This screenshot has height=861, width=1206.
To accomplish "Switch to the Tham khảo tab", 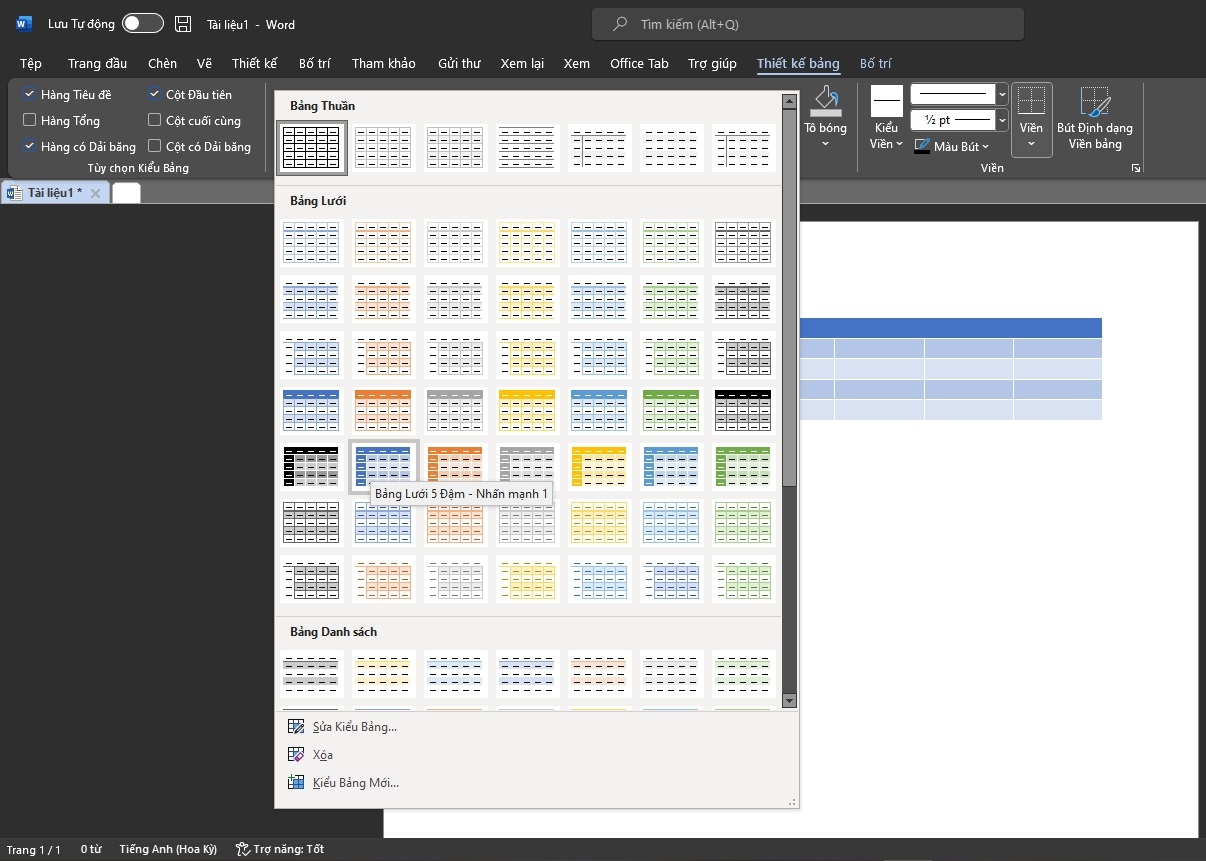I will [x=383, y=63].
